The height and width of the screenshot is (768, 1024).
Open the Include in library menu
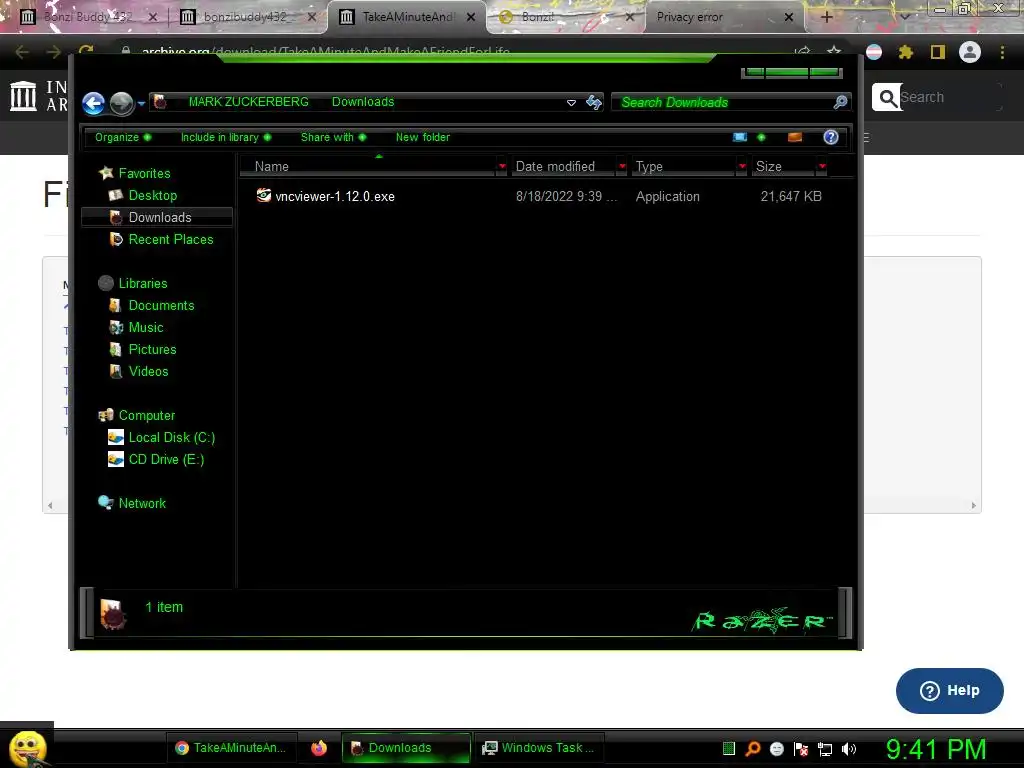[x=226, y=137]
